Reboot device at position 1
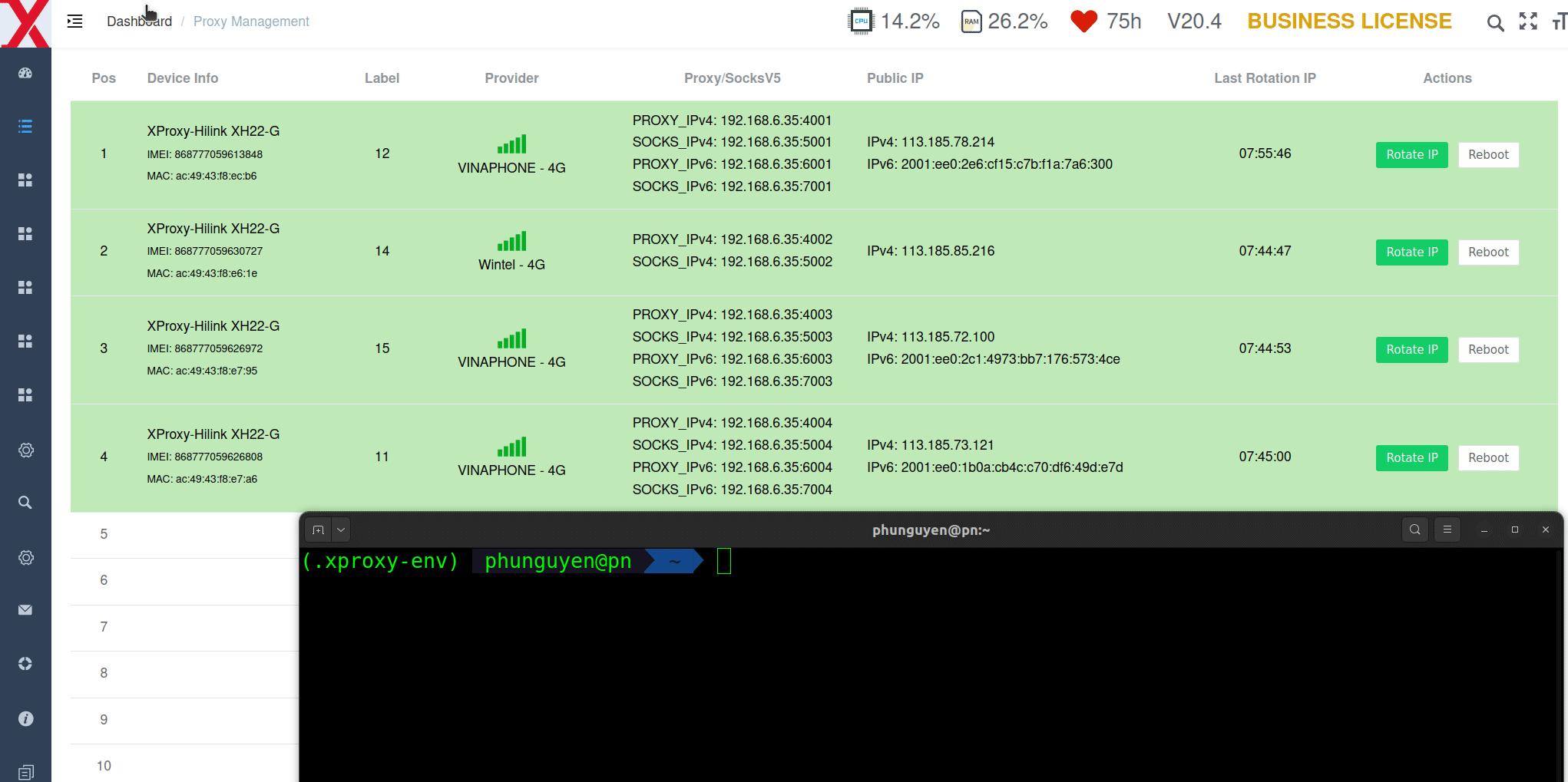Viewport: 1568px width, 782px height. pos(1488,155)
